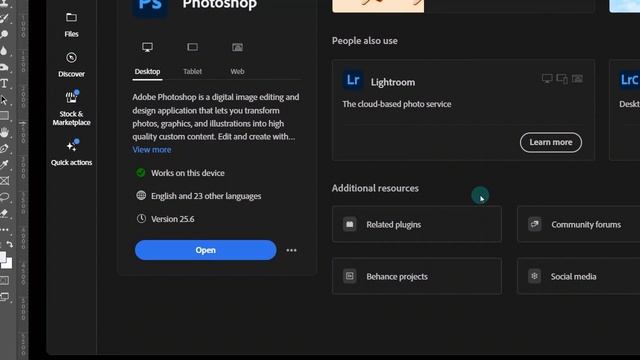
Task: Select the background color swatch
Action: [8, 264]
